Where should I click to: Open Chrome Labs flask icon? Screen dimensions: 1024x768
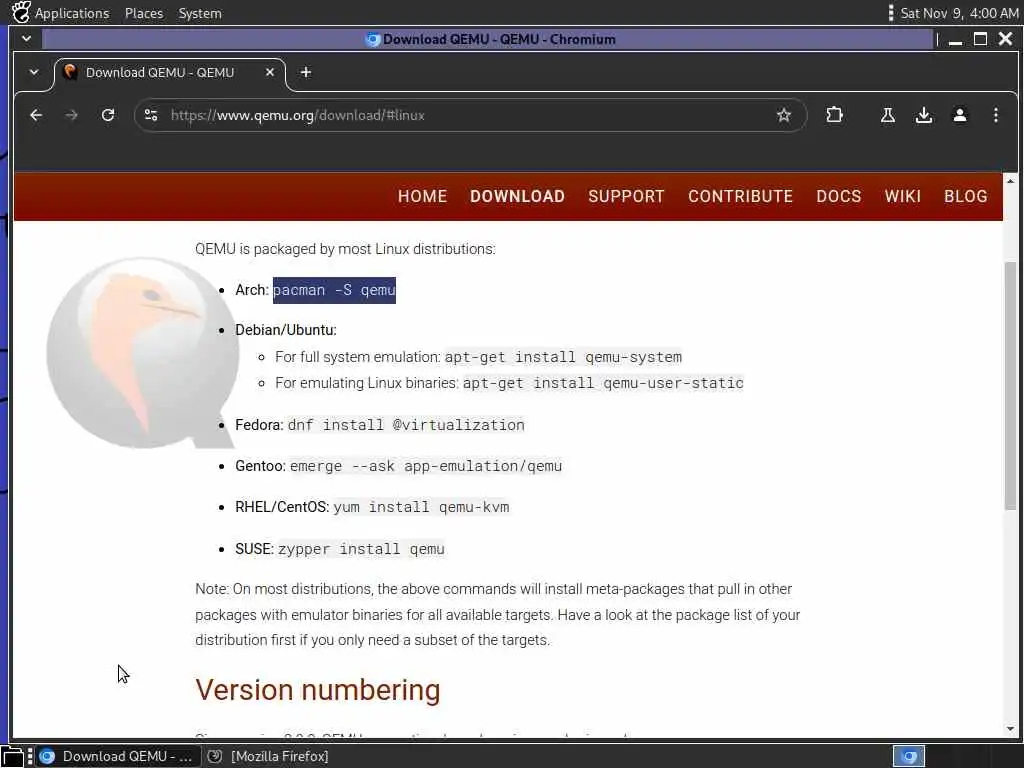coord(888,116)
